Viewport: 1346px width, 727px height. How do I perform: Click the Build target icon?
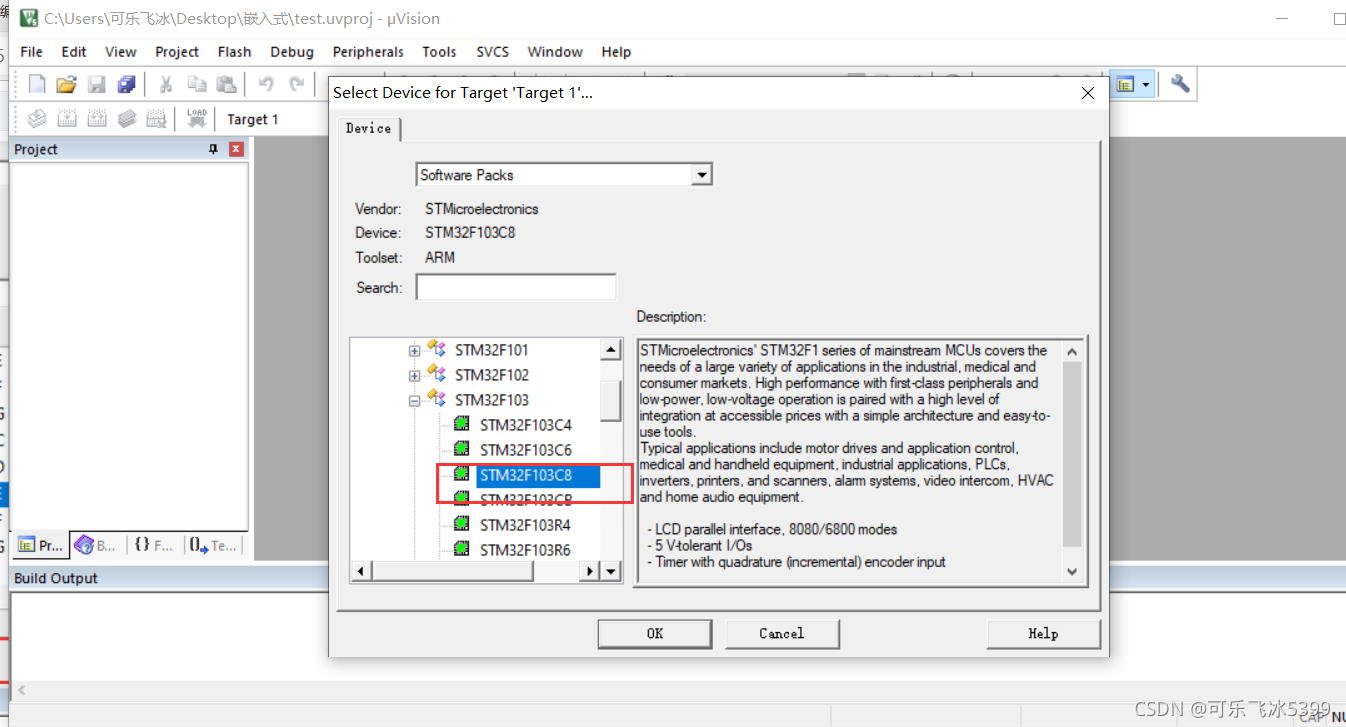tap(67, 119)
